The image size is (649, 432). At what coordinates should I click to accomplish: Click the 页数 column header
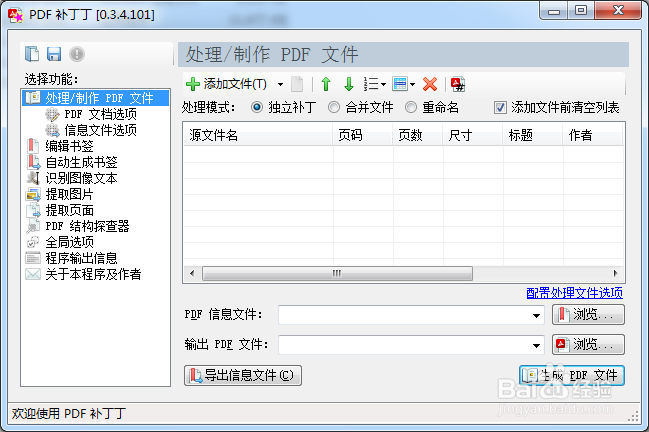(418, 135)
